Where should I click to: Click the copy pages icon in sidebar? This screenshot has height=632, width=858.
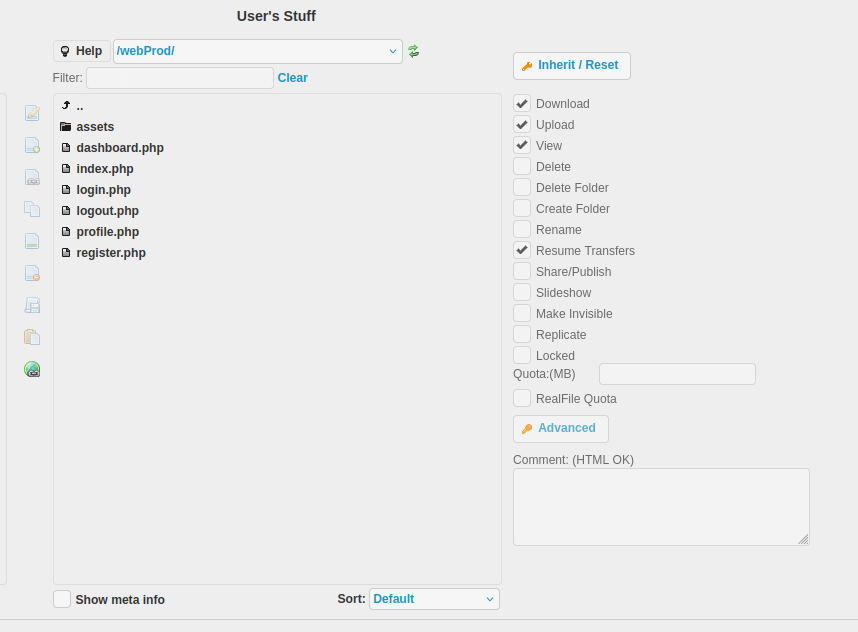pyautogui.click(x=32, y=209)
